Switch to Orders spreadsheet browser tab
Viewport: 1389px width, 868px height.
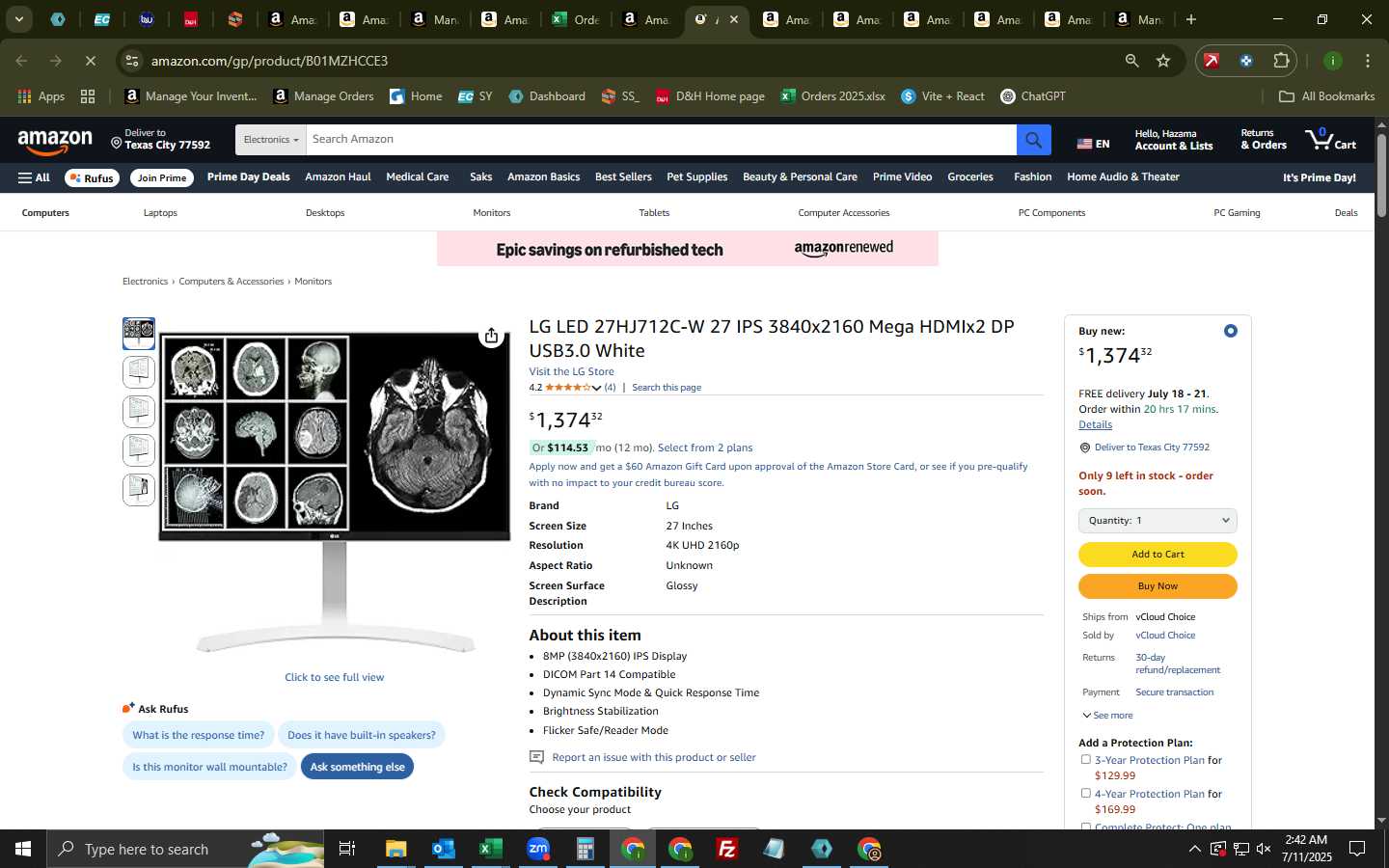click(x=577, y=19)
